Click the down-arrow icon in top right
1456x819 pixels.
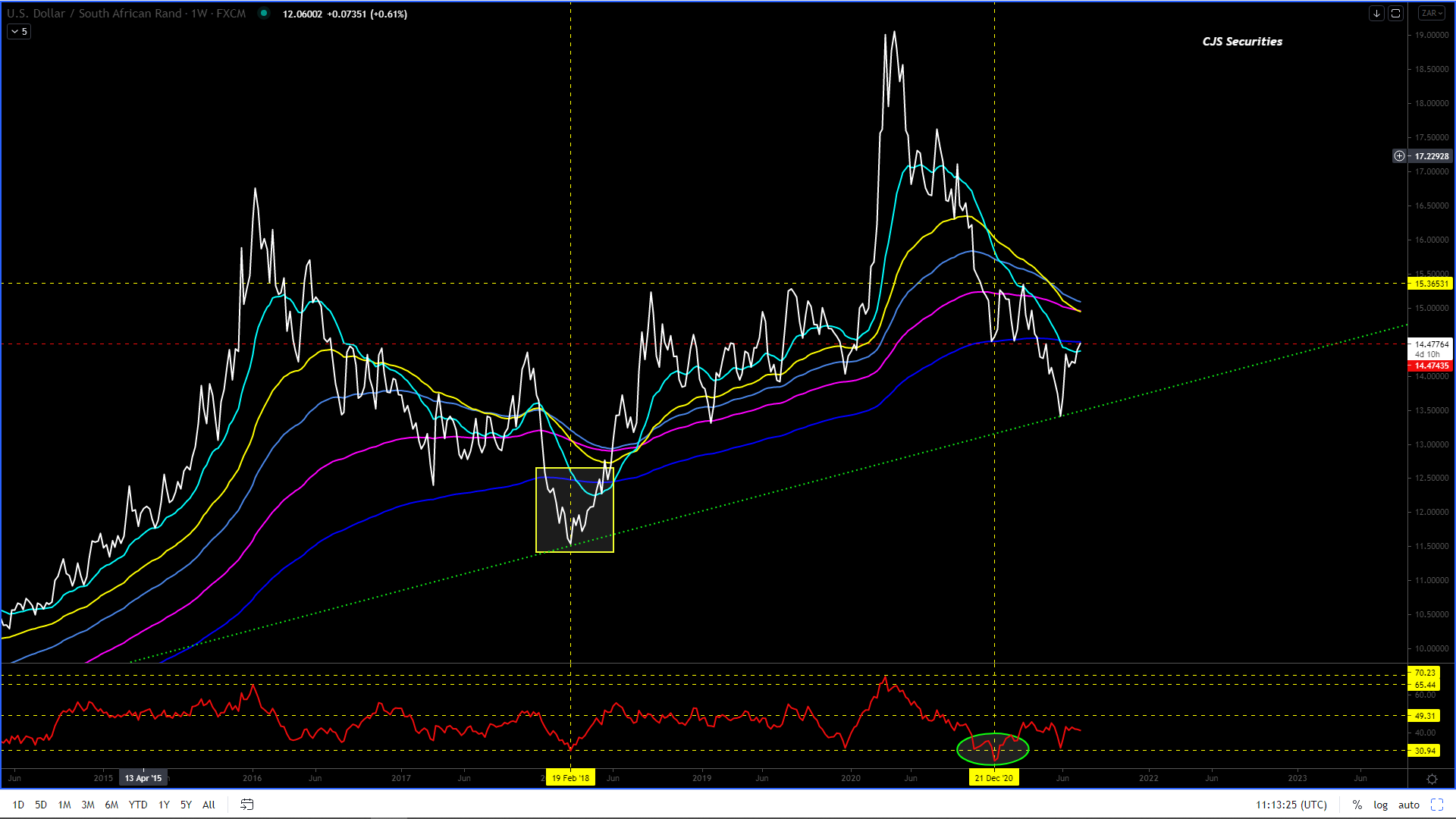click(1376, 14)
